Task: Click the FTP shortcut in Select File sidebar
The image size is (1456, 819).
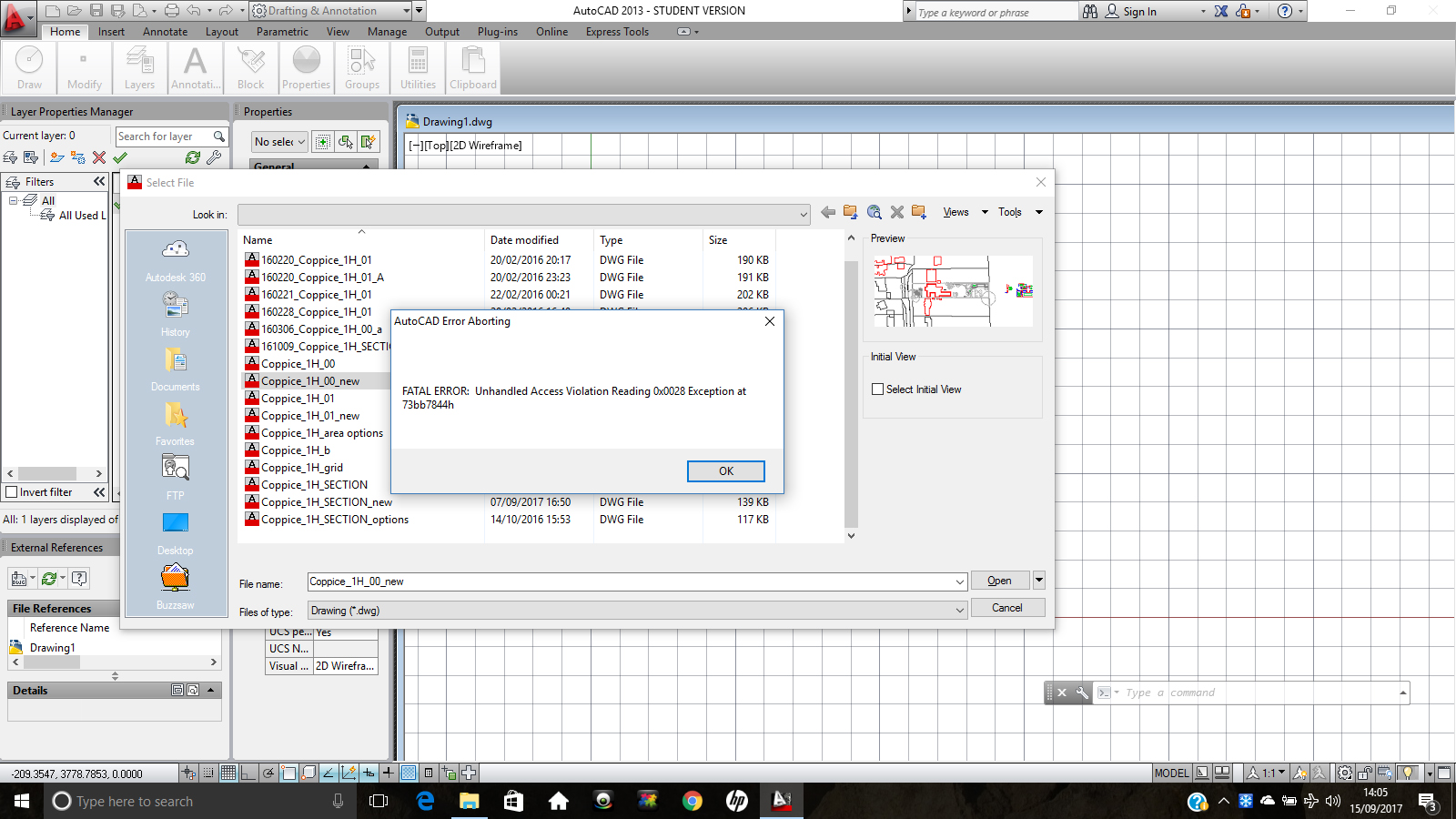Action: point(176,479)
